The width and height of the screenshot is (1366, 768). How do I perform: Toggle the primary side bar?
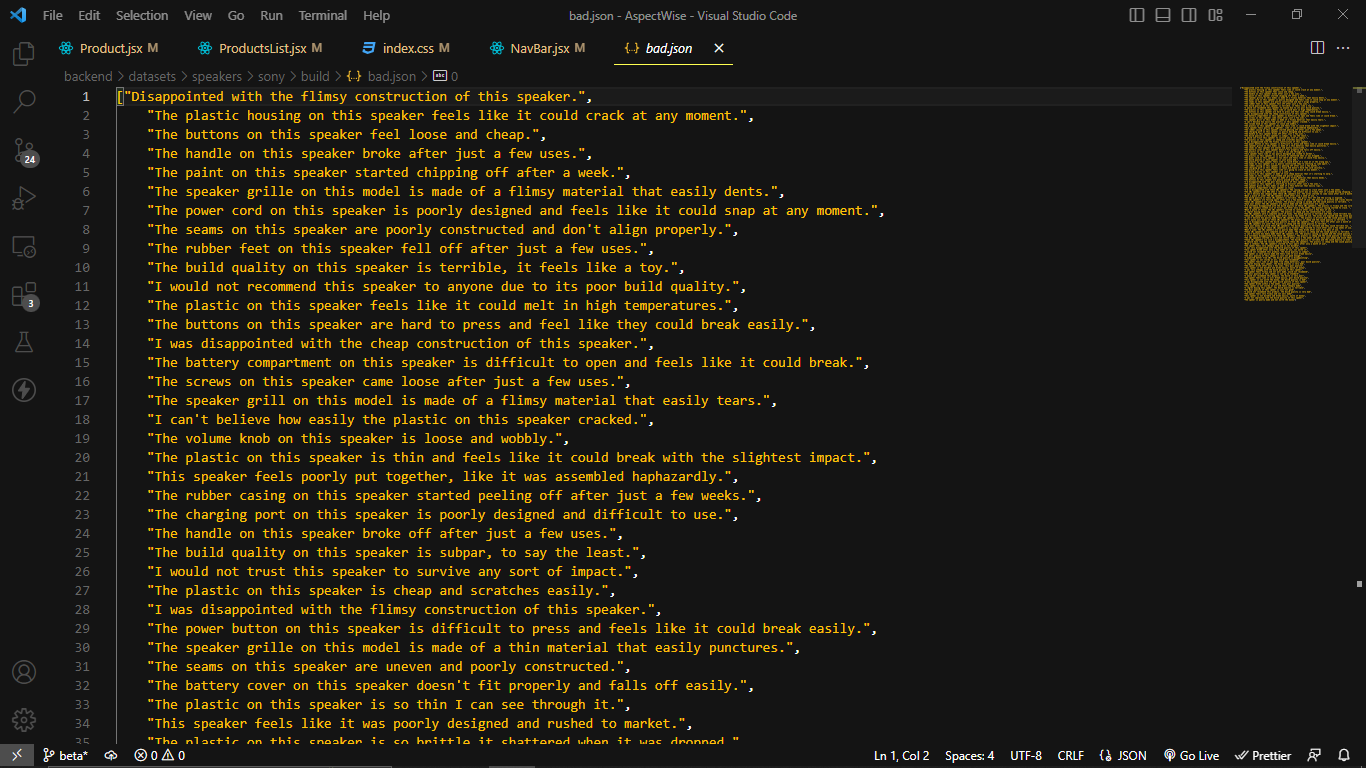click(1137, 15)
